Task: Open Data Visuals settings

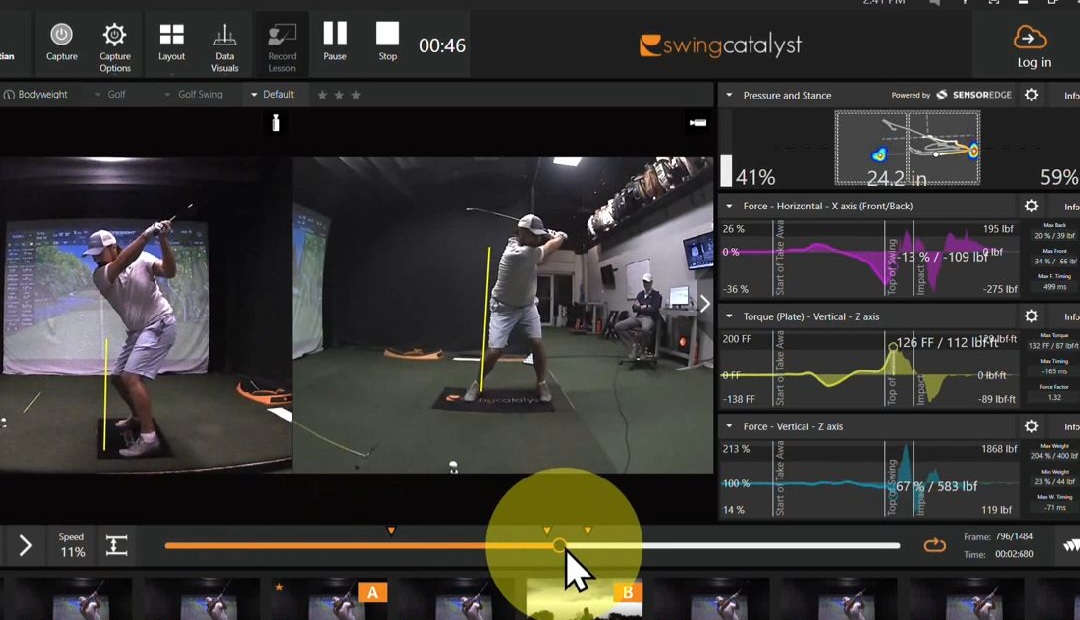Action: point(225,34)
